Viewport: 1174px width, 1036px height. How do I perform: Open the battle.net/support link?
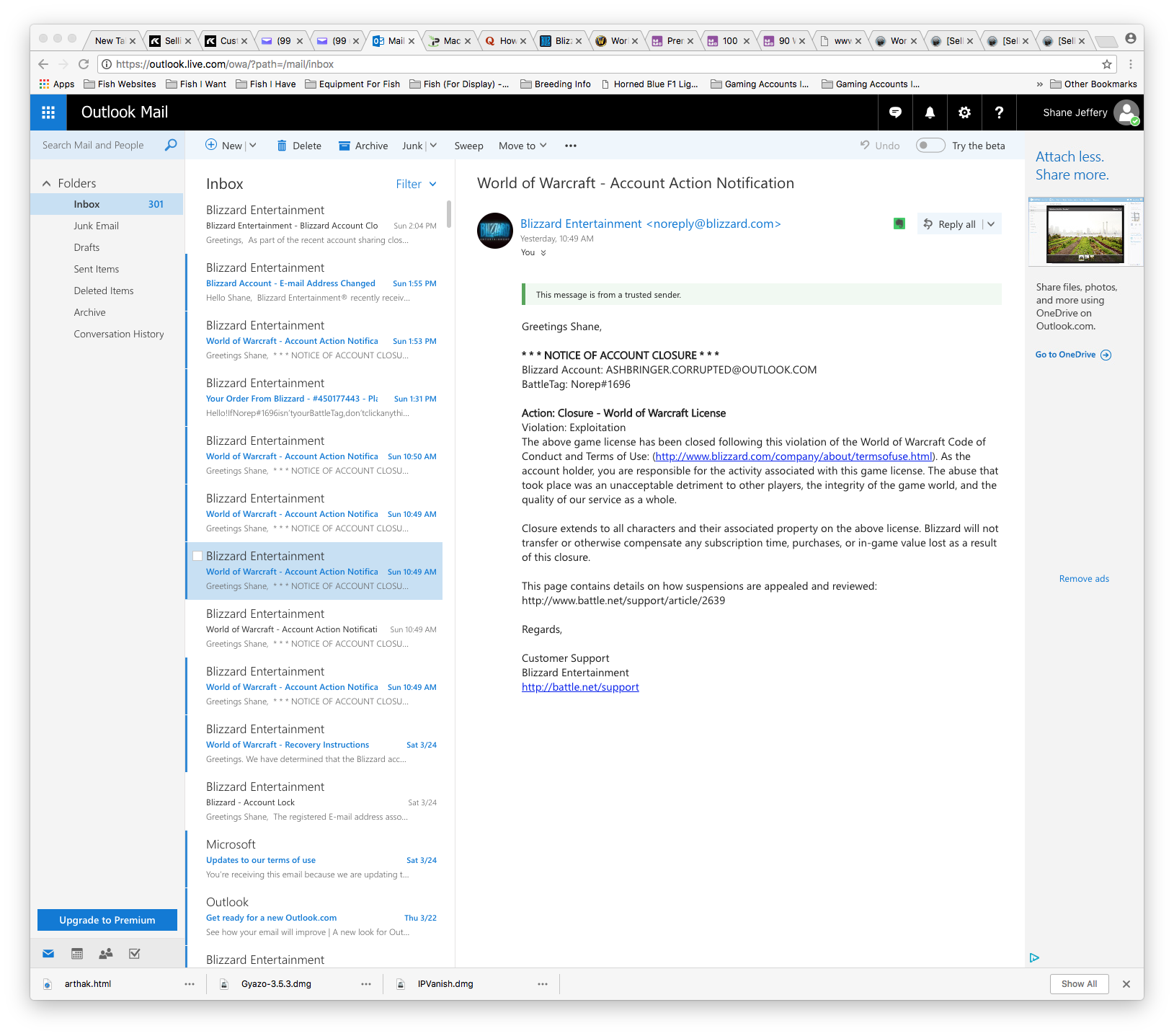580,687
